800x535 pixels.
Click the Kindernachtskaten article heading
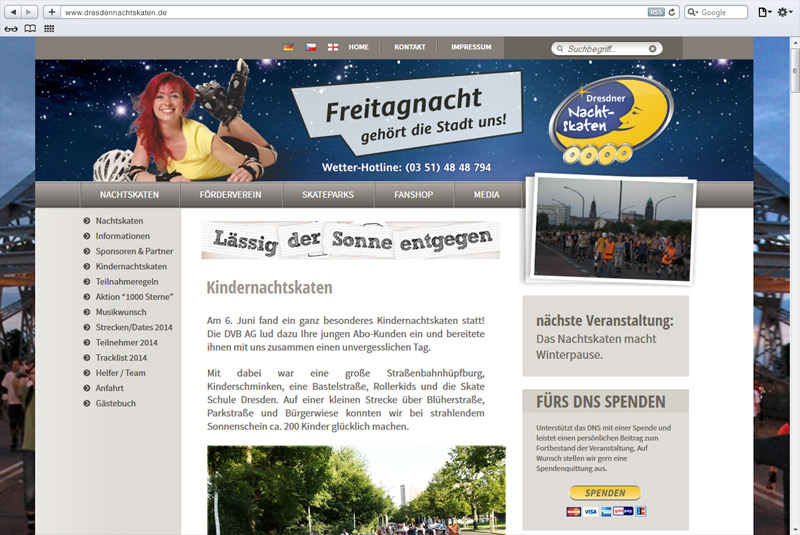269,288
